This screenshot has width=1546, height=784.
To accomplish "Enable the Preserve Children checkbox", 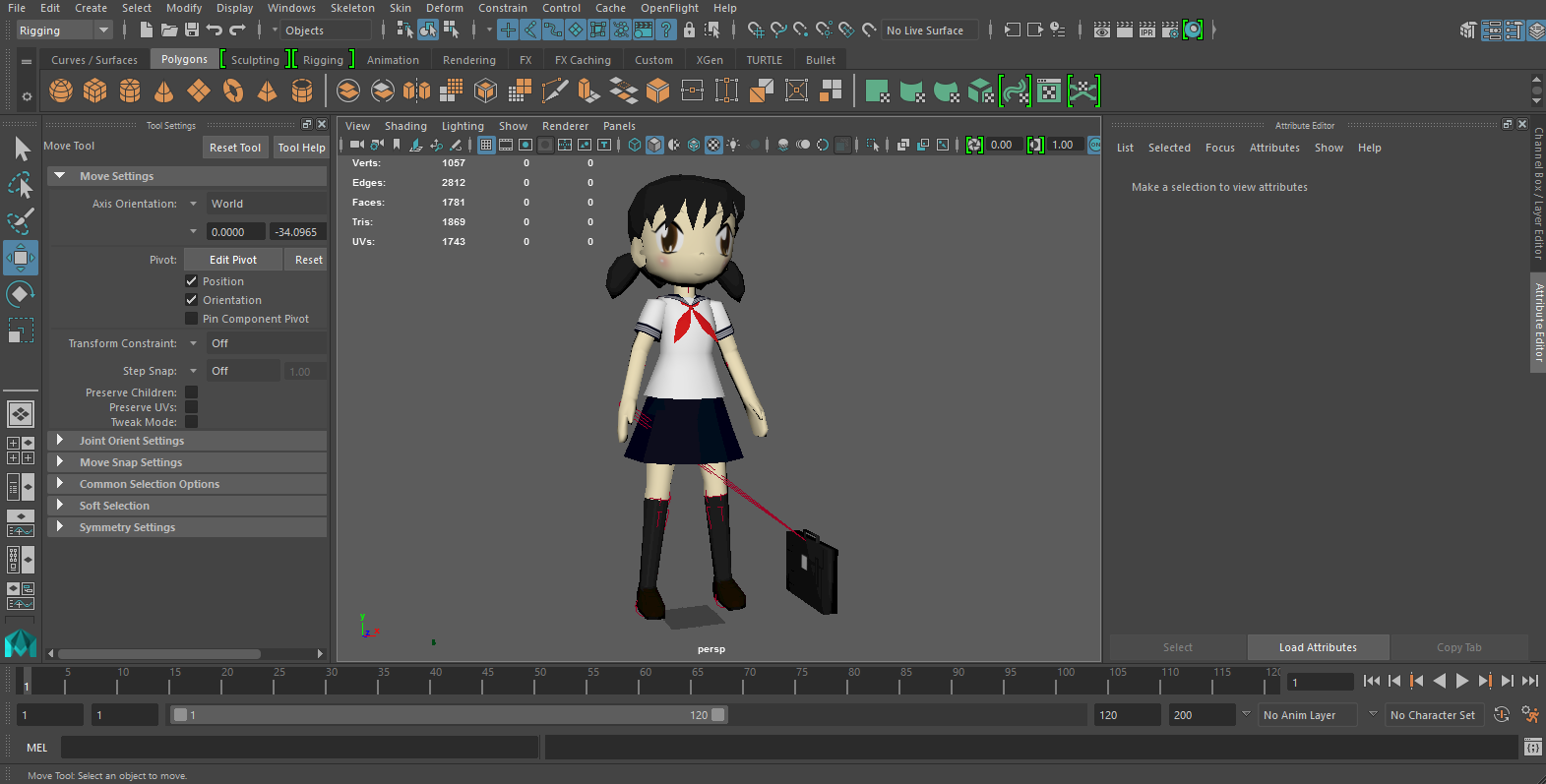I will pyautogui.click(x=192, y=392).
